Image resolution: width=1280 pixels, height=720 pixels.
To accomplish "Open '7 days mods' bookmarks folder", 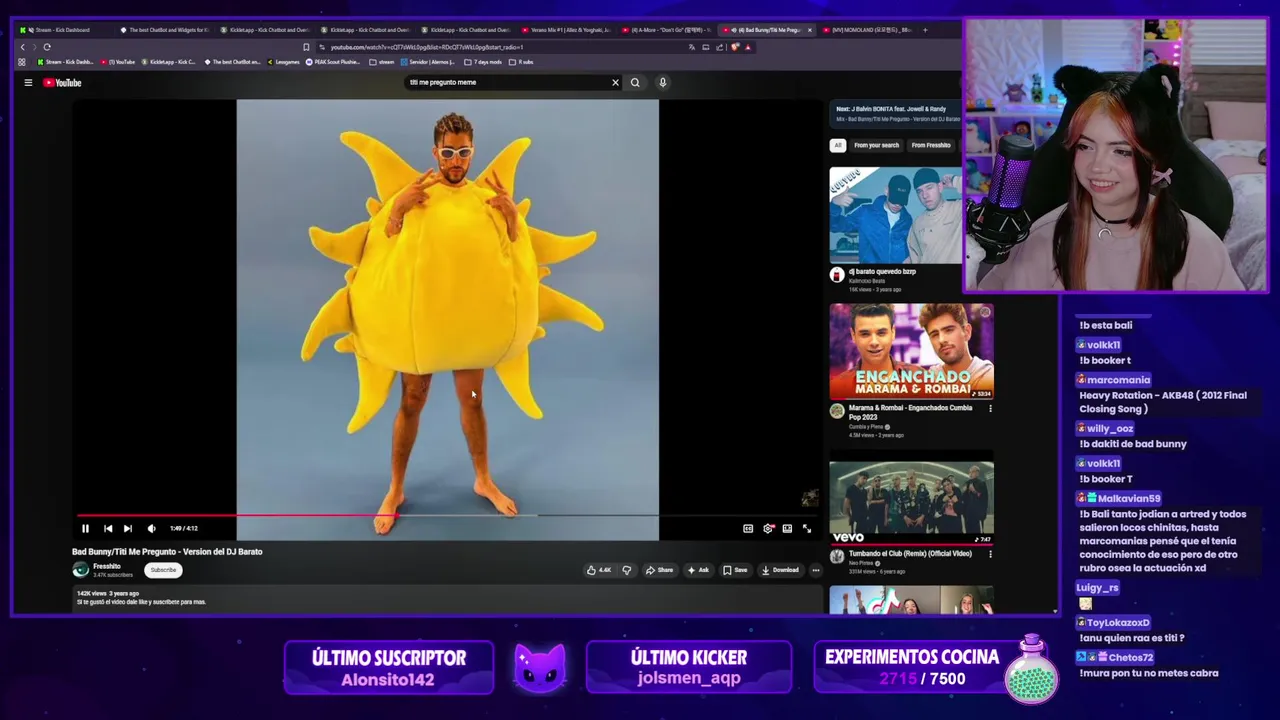I will tap(483, 62).
